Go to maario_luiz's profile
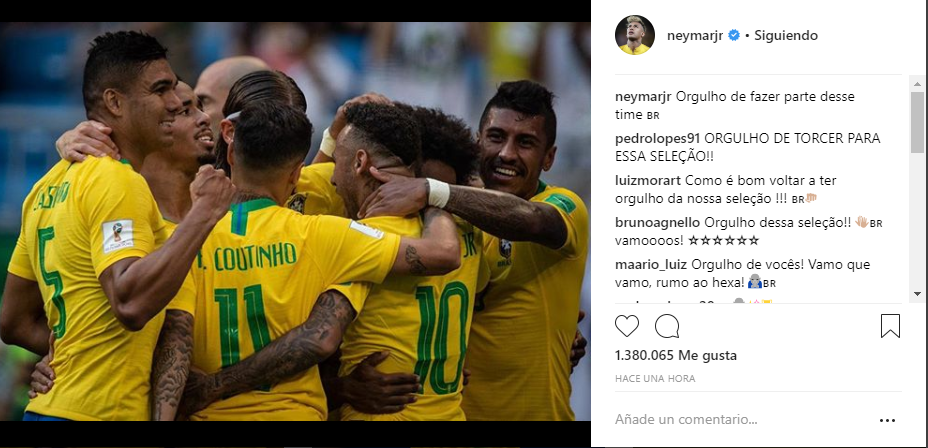Viewport: 928px width, 448px height. (x=651, y=265)
